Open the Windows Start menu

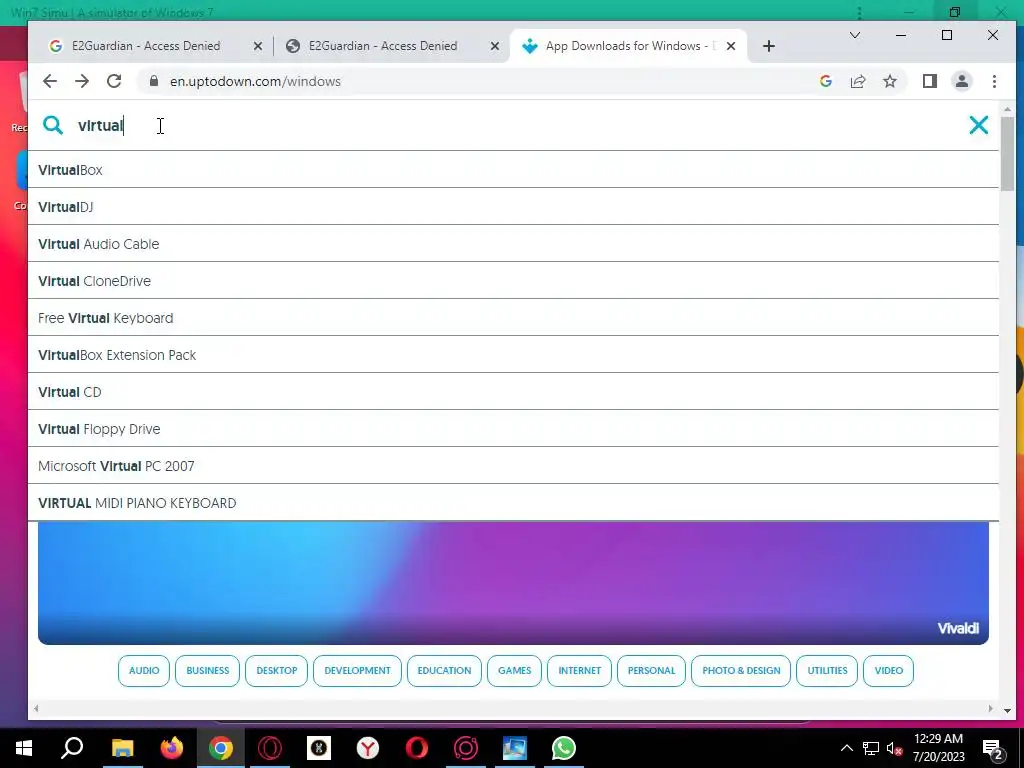pyautogui.click(x=24, y=748)
